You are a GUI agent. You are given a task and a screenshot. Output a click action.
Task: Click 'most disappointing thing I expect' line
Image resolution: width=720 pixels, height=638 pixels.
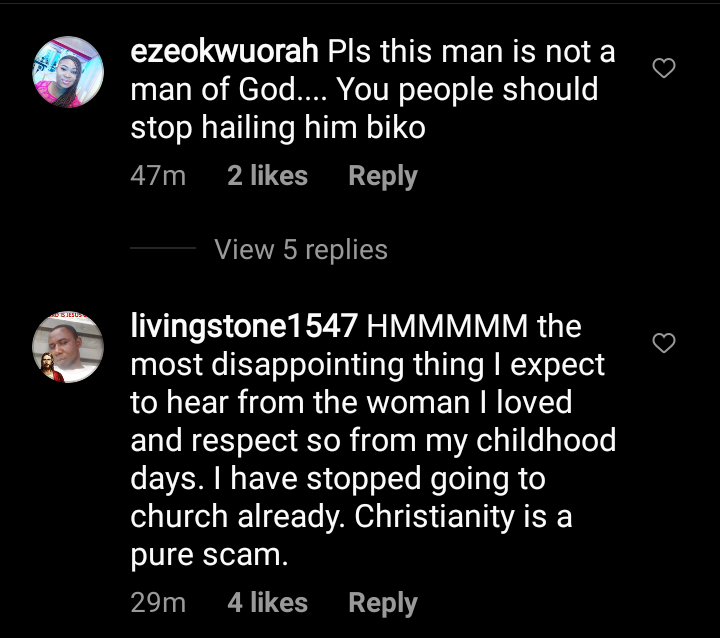pos(367,366)
